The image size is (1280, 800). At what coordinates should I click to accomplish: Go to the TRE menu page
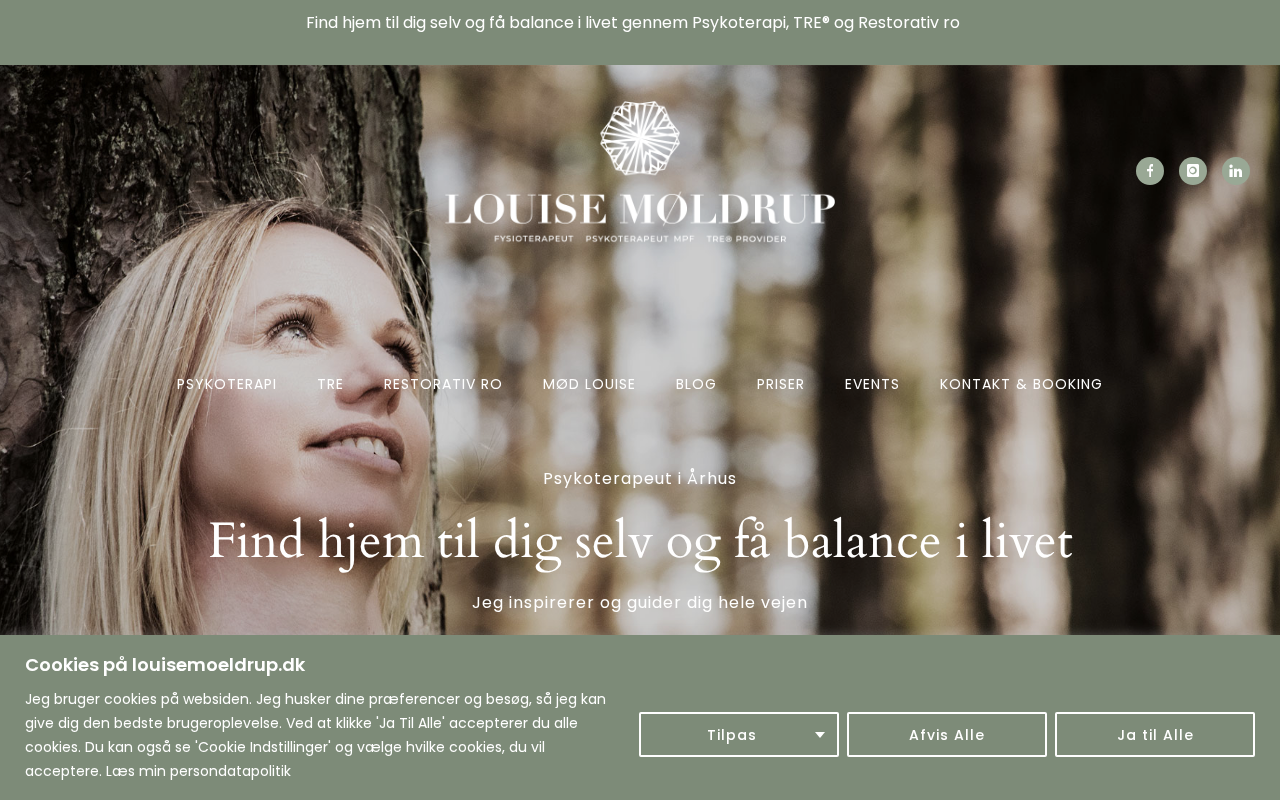click(x=330, y=384)
